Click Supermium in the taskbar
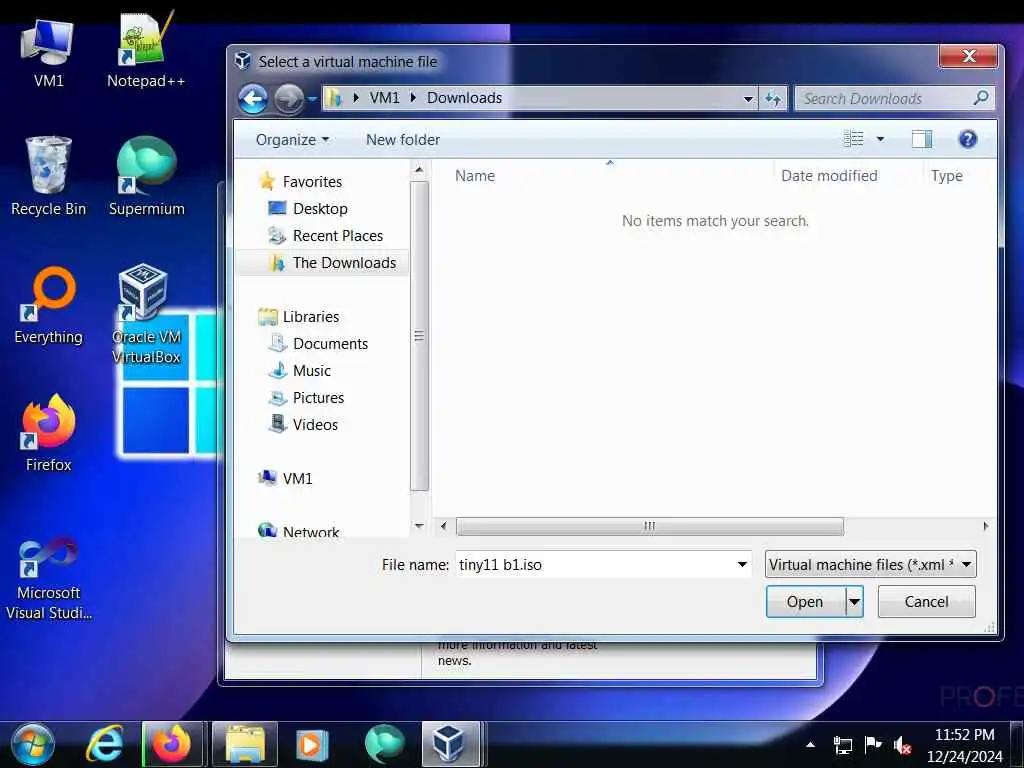The height and width of the screenshot is (768, 1024). [384, 744]
